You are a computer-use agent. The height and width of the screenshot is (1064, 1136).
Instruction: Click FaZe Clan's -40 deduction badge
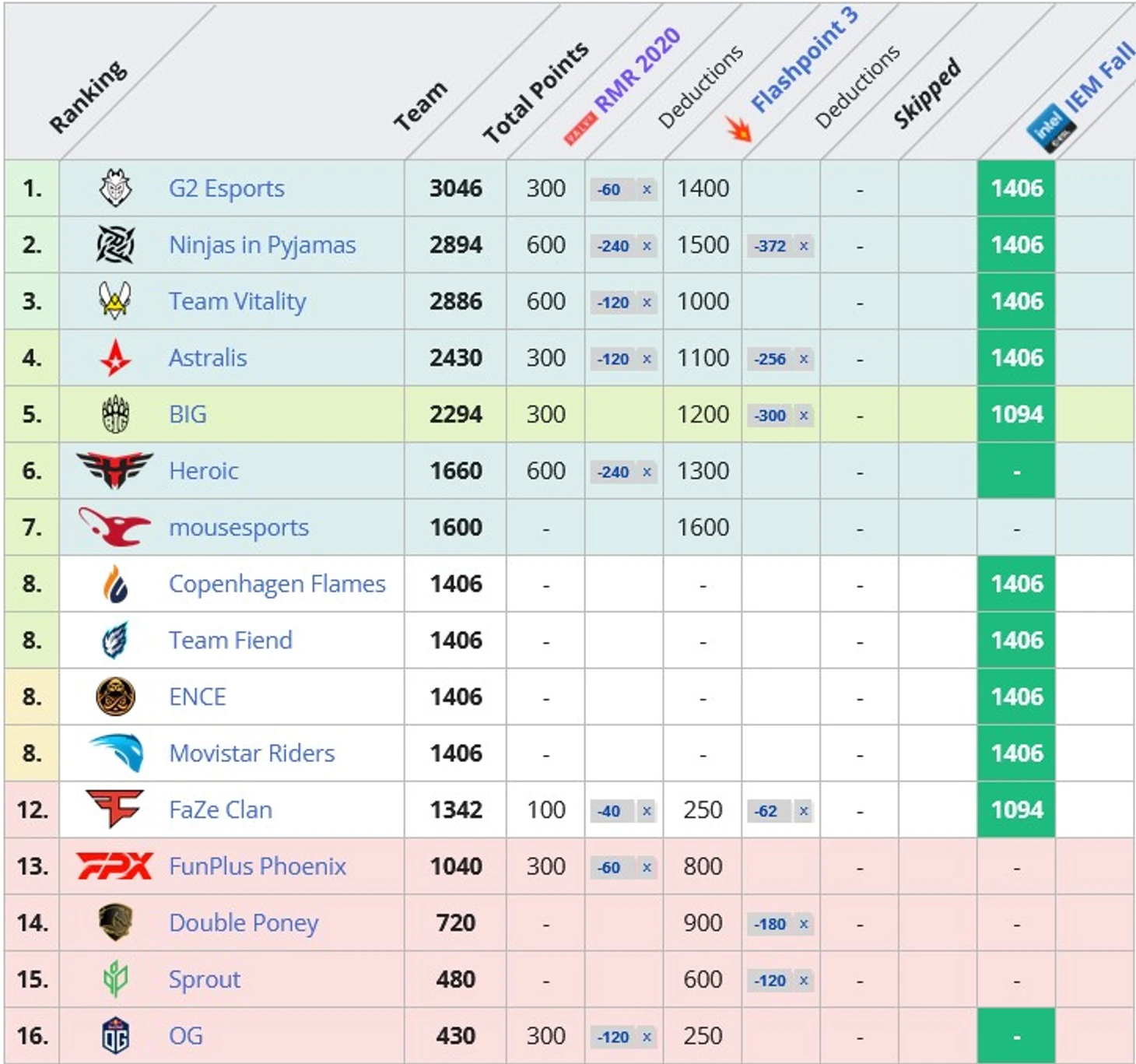pos(622,811)
